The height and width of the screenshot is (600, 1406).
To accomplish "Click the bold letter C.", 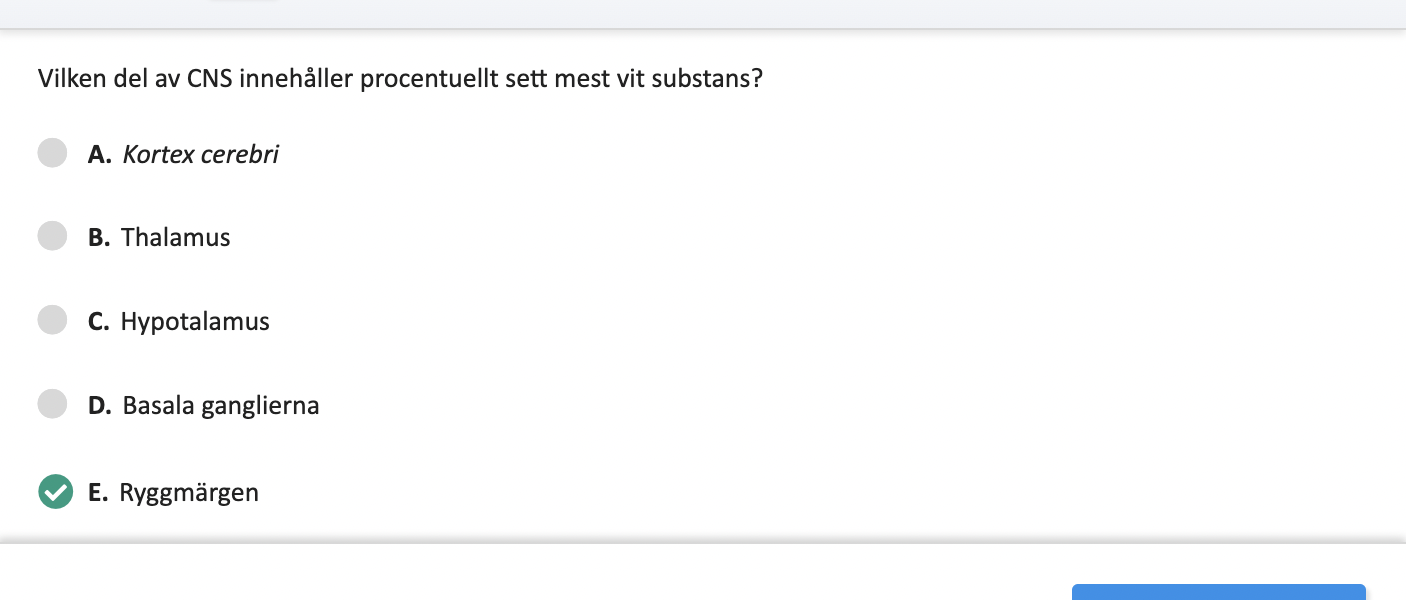I will (98, 322).
